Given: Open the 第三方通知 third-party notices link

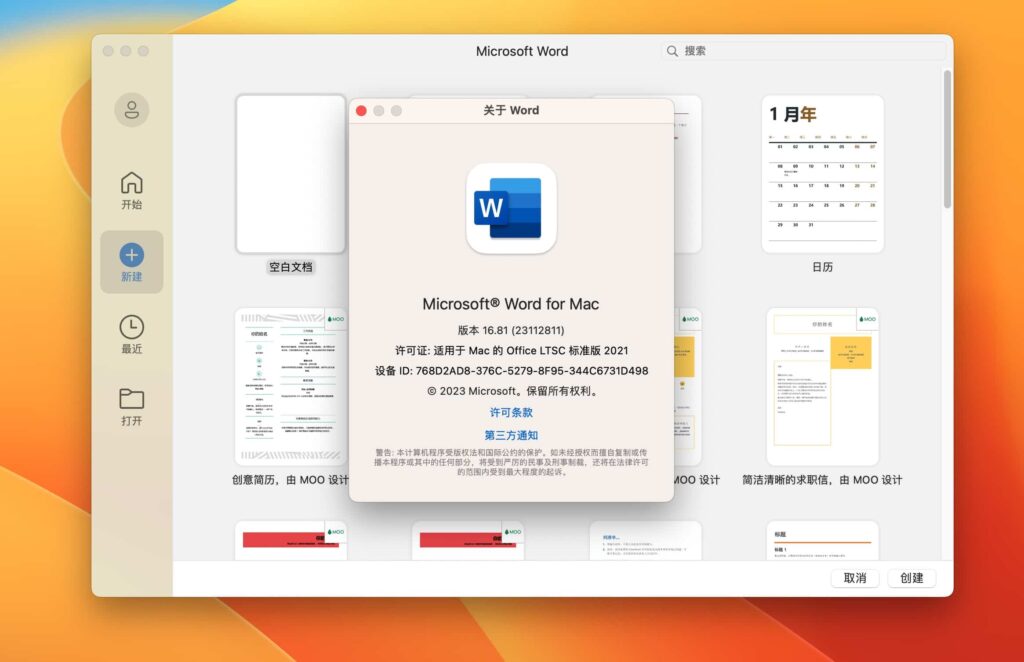Looking at the screenshot, I should [511, 435].
